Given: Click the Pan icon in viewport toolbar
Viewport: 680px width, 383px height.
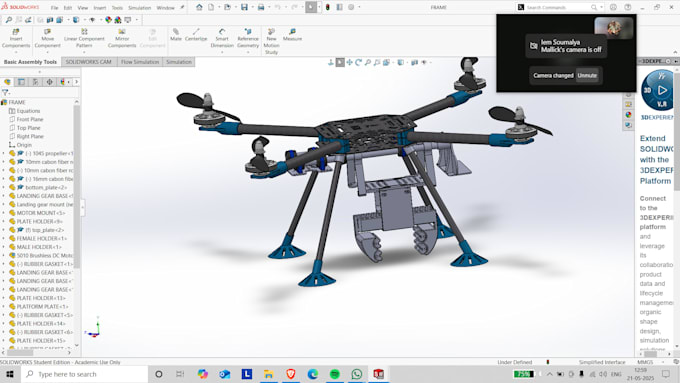Looking at the screenshot, I should pos(349,62).
